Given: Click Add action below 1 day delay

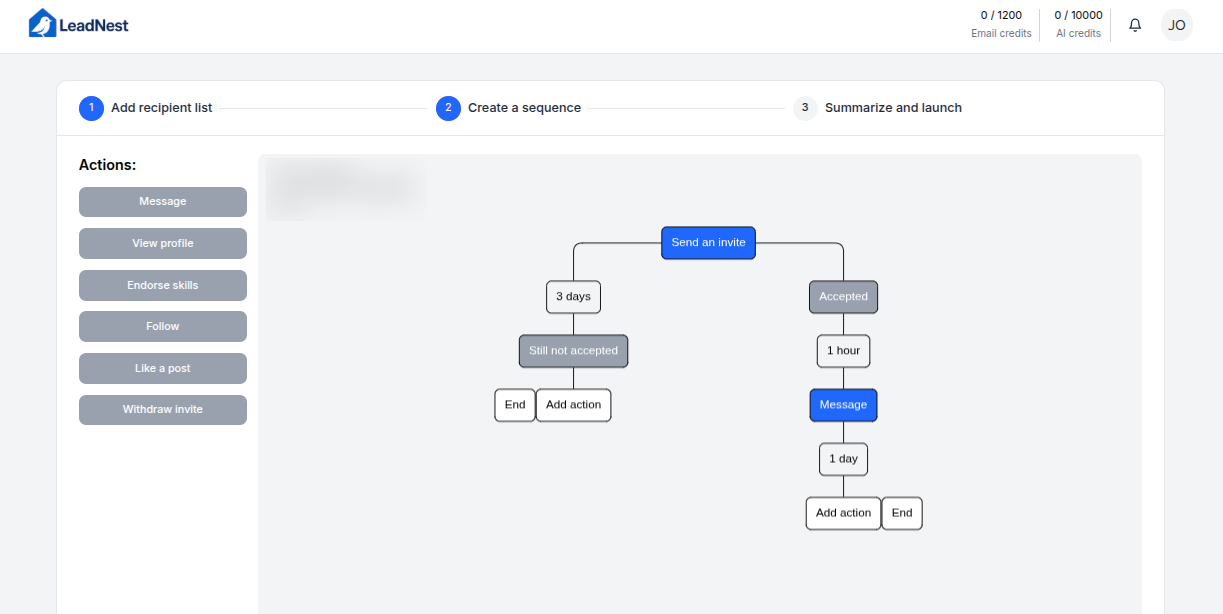Looking at the screenshot, I should point(843,513).
